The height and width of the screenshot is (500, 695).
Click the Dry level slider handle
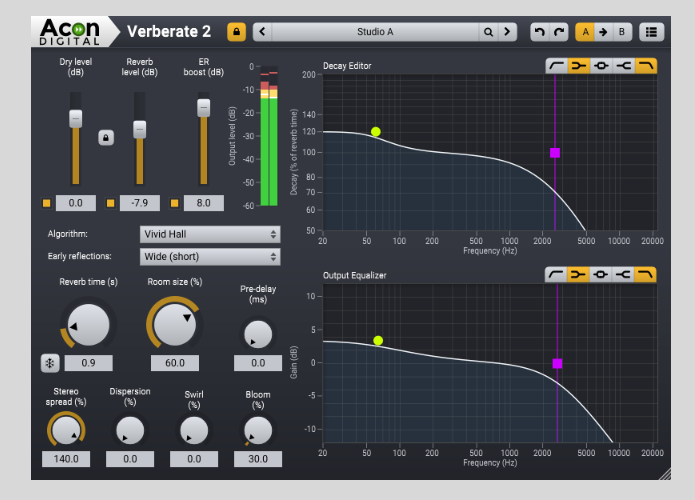(x=76, y=119)
